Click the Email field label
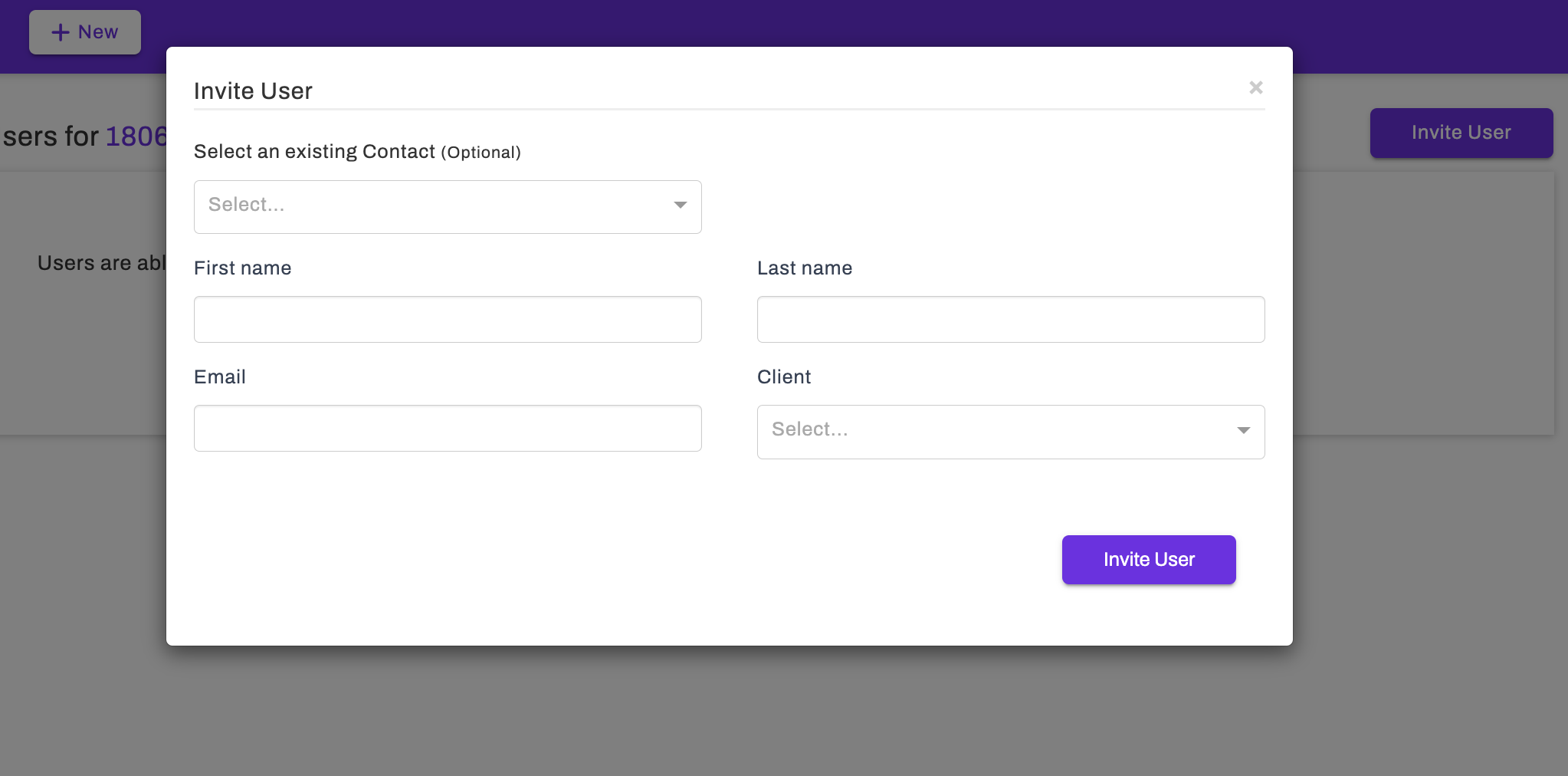 click(x=220, y=377)
